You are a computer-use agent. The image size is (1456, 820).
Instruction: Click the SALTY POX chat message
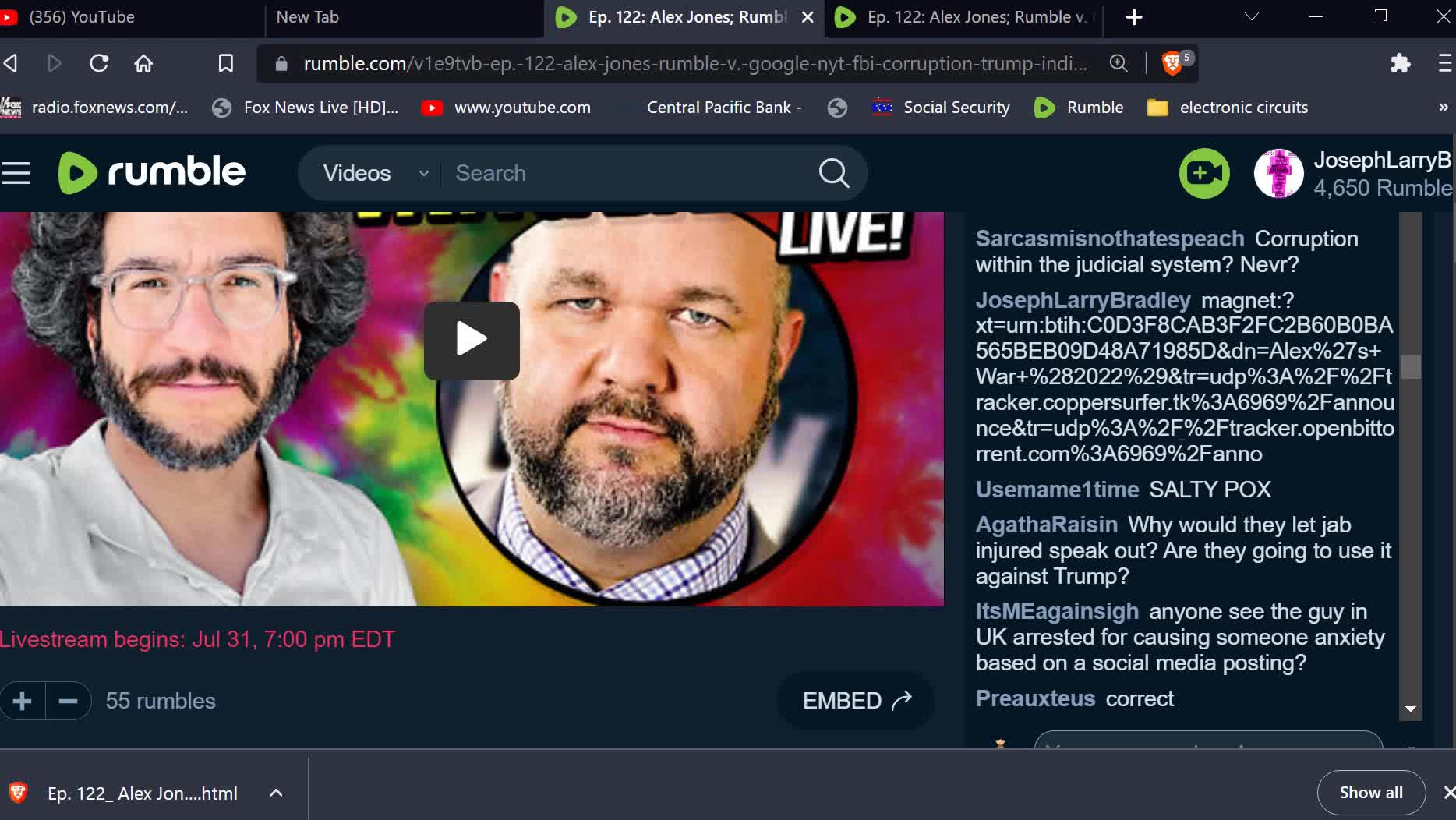1210,490
